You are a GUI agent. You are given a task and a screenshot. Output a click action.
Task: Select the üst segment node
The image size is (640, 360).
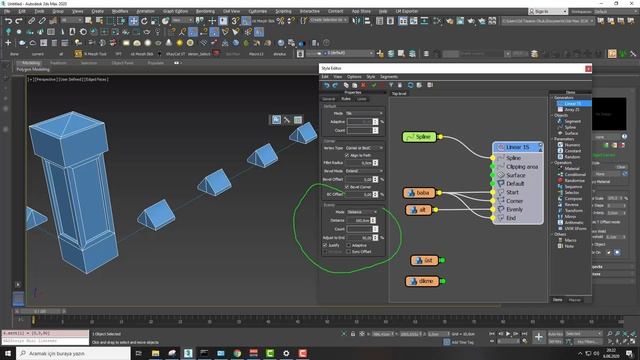point(424,260)
